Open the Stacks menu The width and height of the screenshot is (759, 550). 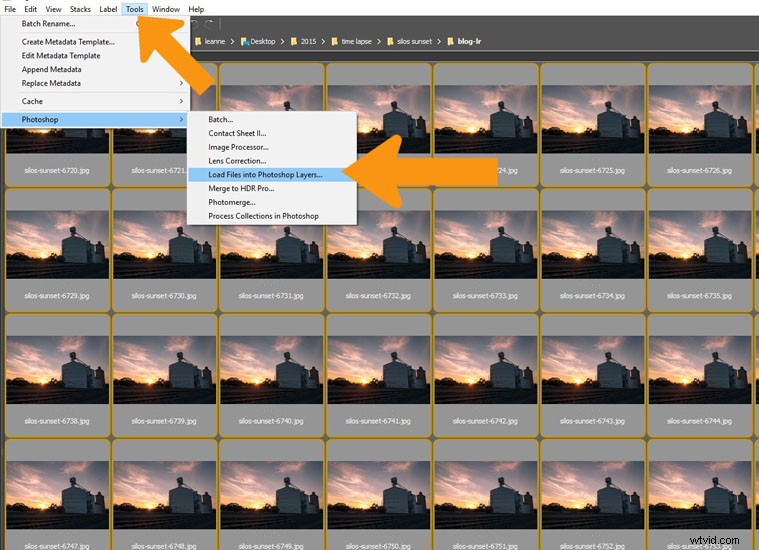(x=80, y=9)
